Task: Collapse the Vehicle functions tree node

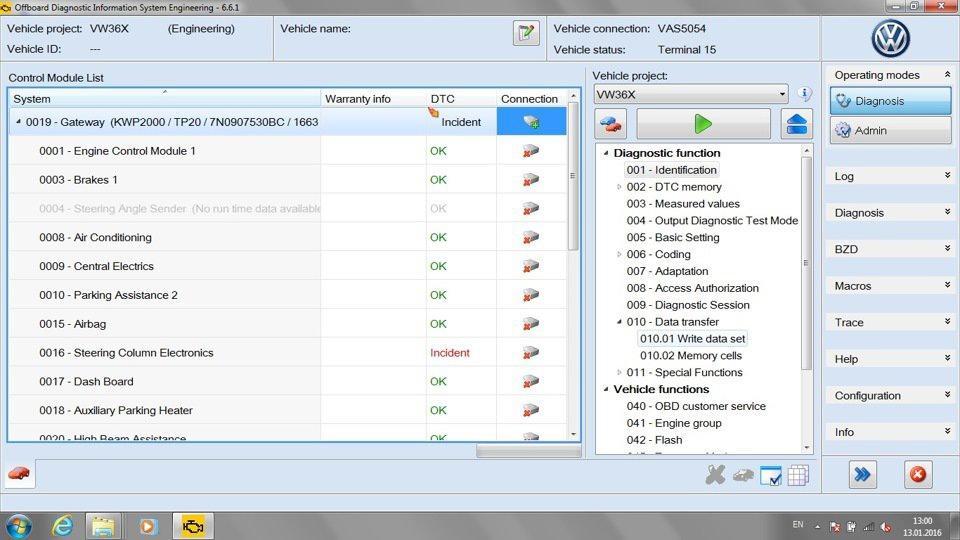Action: [x=606, y=389]
